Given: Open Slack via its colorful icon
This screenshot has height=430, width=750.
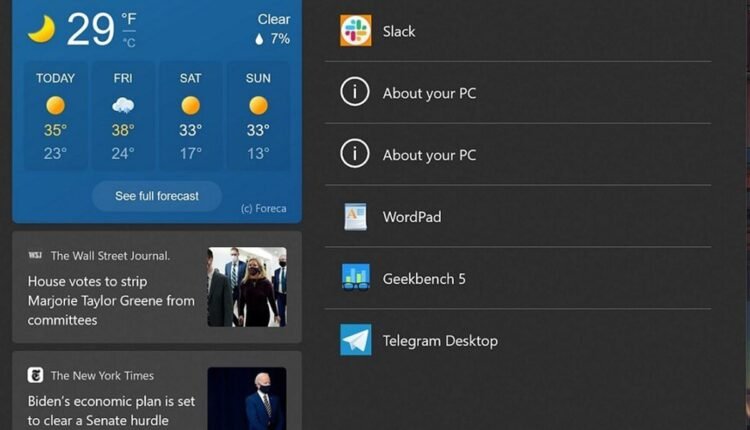Looking at the screenshot, I should [355, 31].
